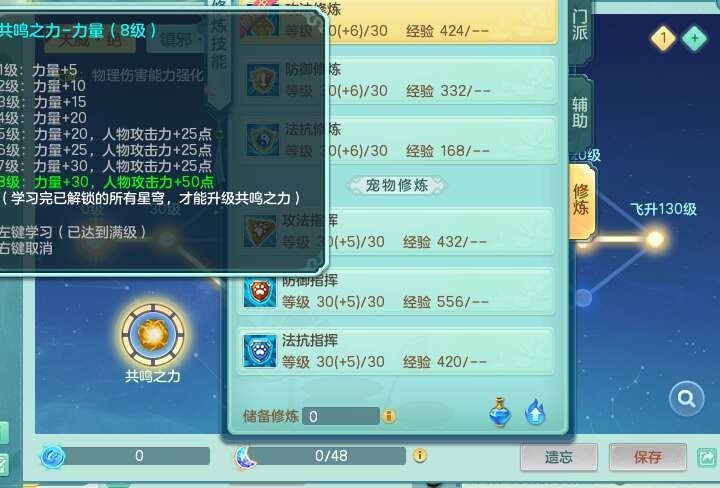
Task: Click the 攻法指挥 pet cultivation icon
Action: pyautogui.click(x=260, y=231)
